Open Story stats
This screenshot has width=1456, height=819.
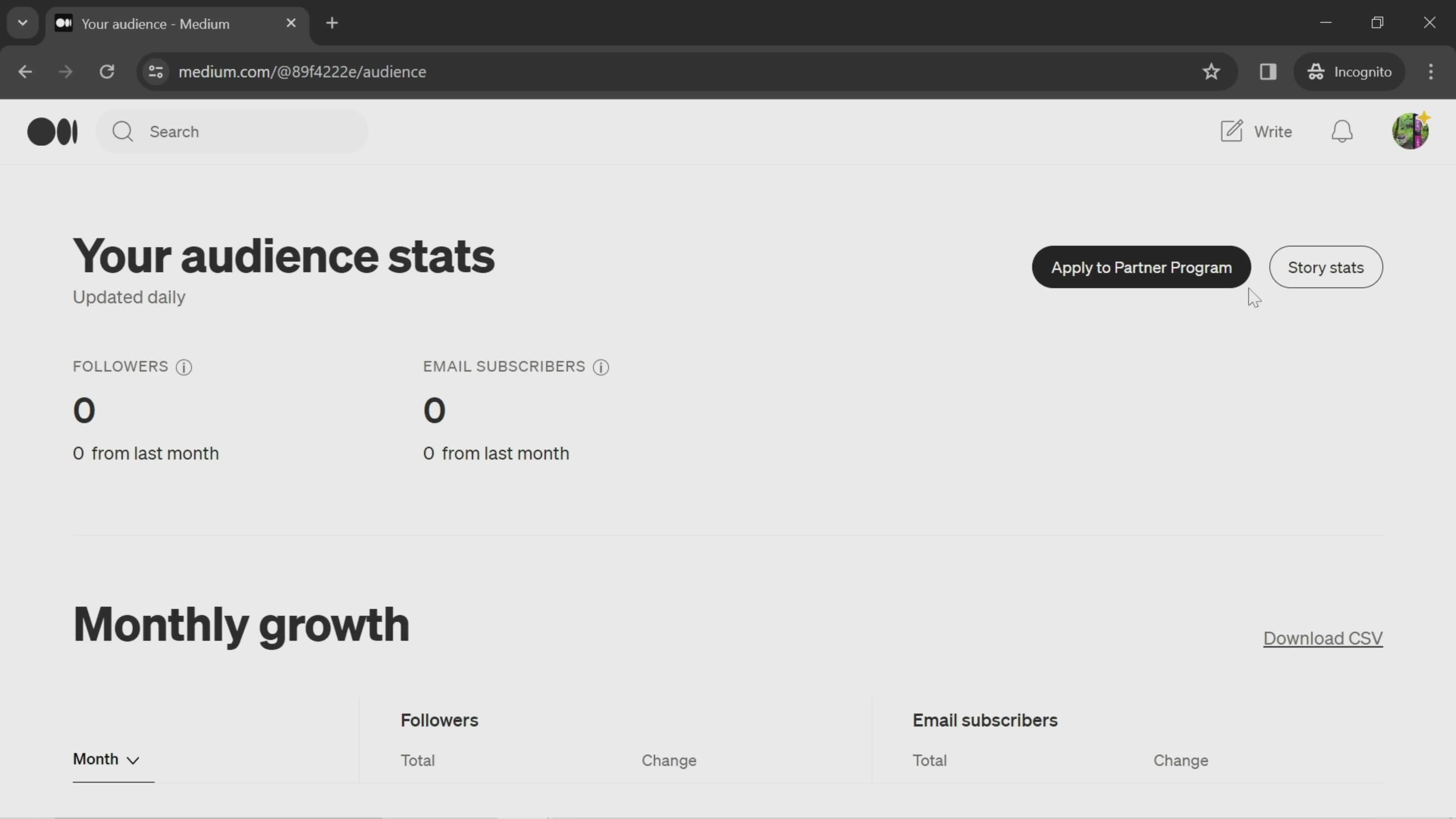[x=1326, y=267]
